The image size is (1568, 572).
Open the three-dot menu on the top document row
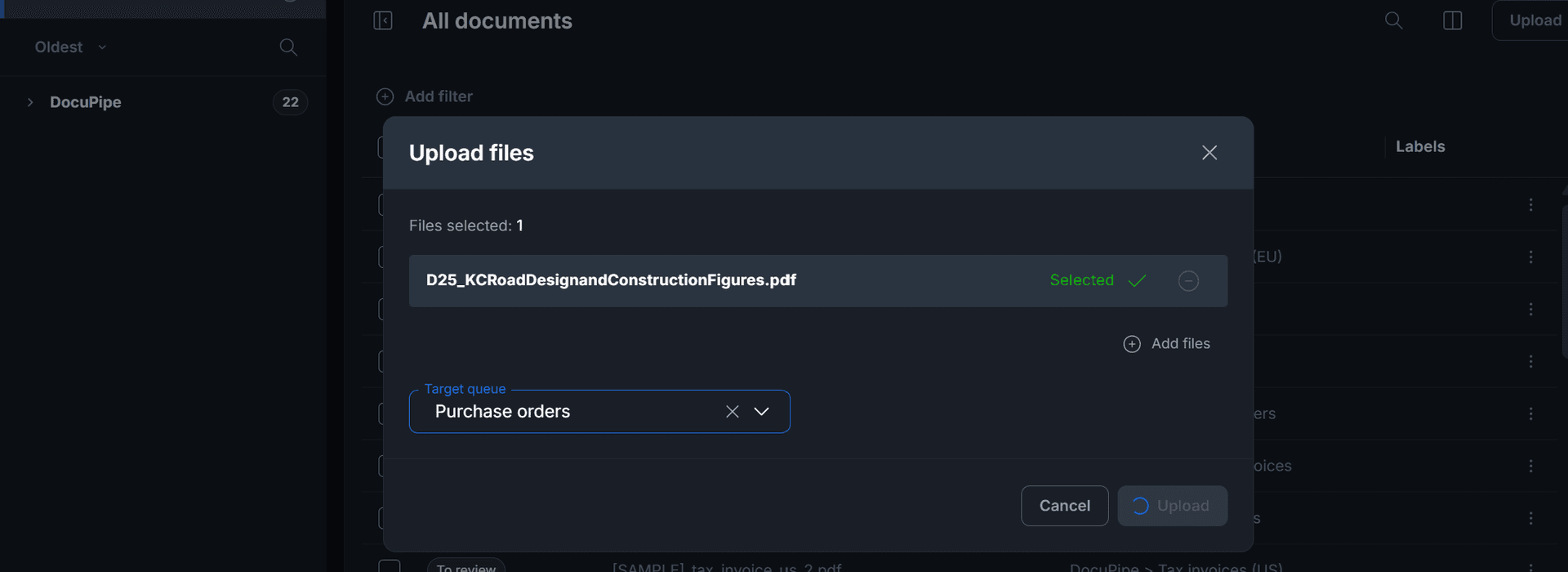tap(1530, 204)
